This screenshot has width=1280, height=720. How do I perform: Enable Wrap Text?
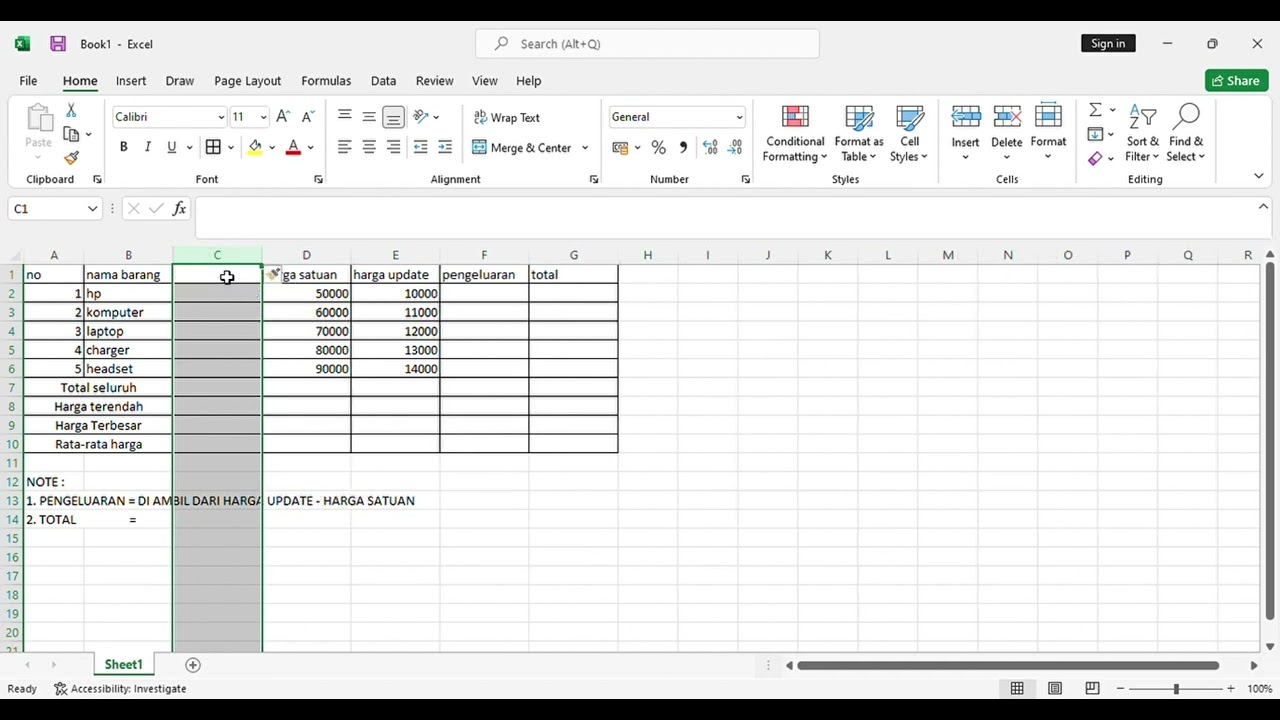[507, 117]
